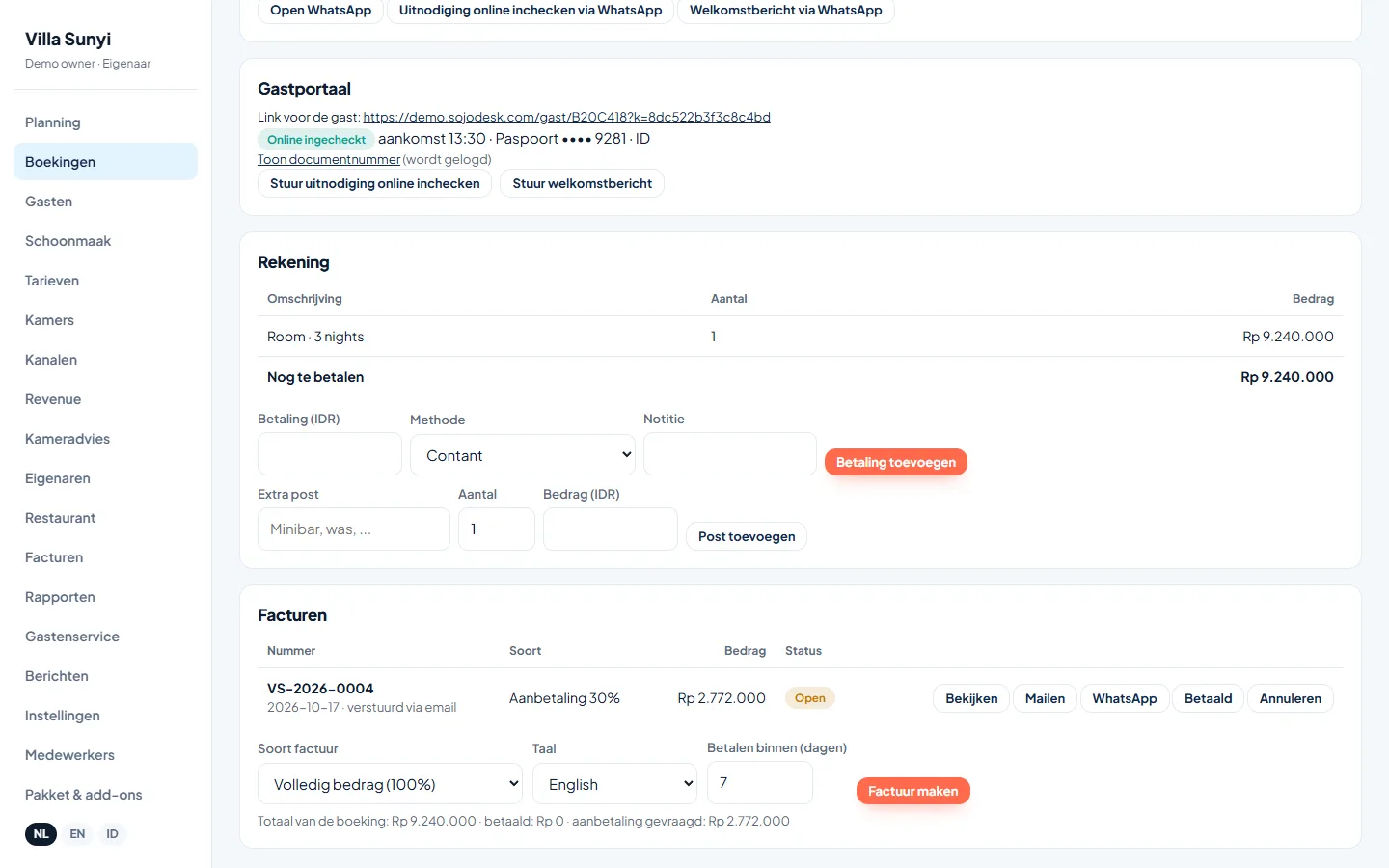This screenshot has width=1389, height=868.
Task: Open Rapporten page
Action: pyautogui.click(x=105, y=597)
